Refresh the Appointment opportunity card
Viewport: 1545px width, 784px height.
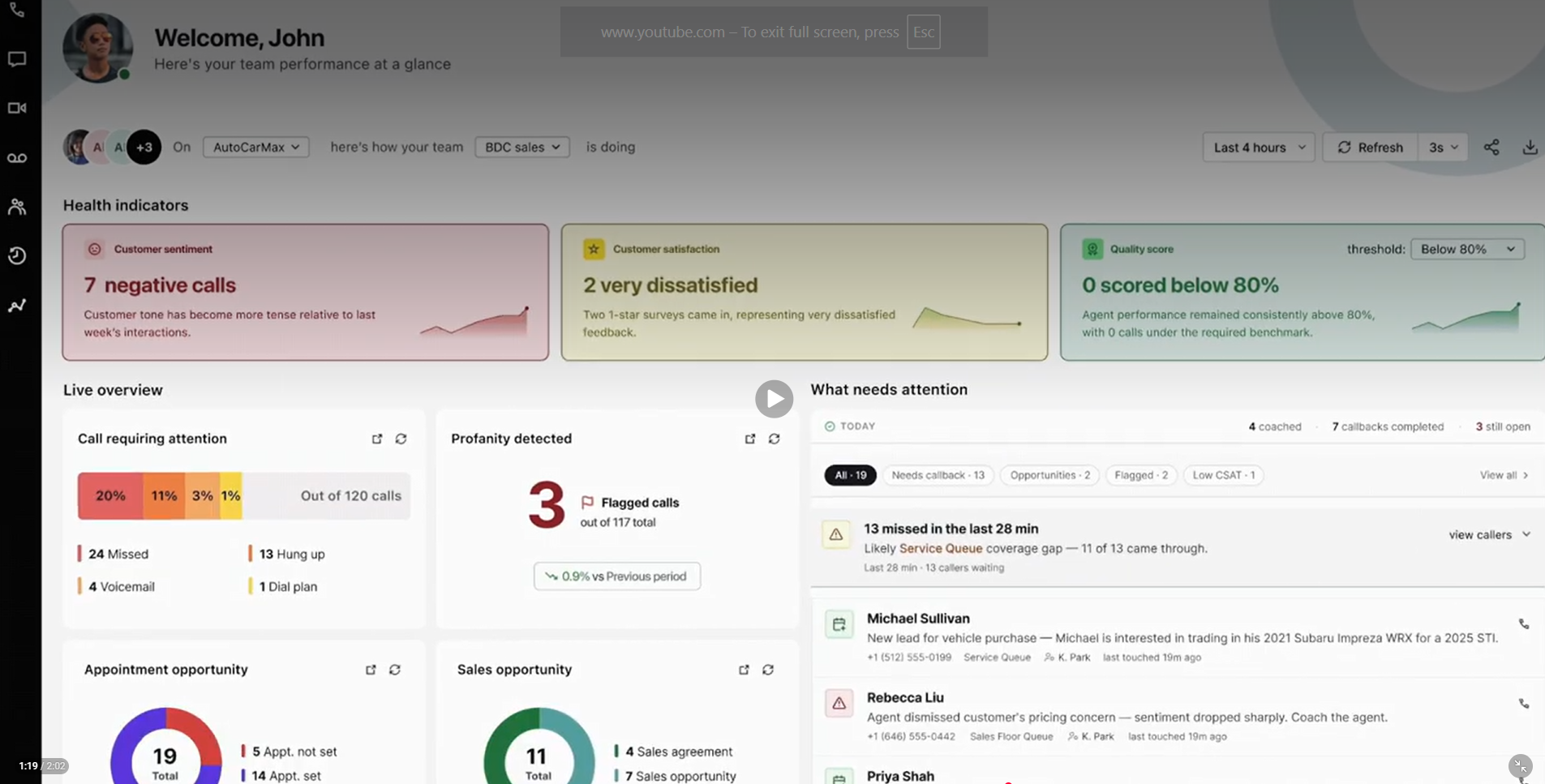pos(395,670)
